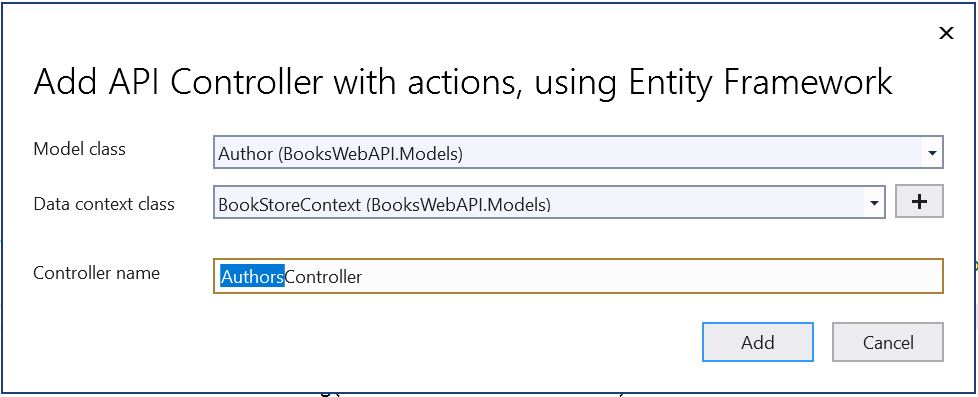Select the Author (BooksWebAPI.Models) model class box

(578, 152)
